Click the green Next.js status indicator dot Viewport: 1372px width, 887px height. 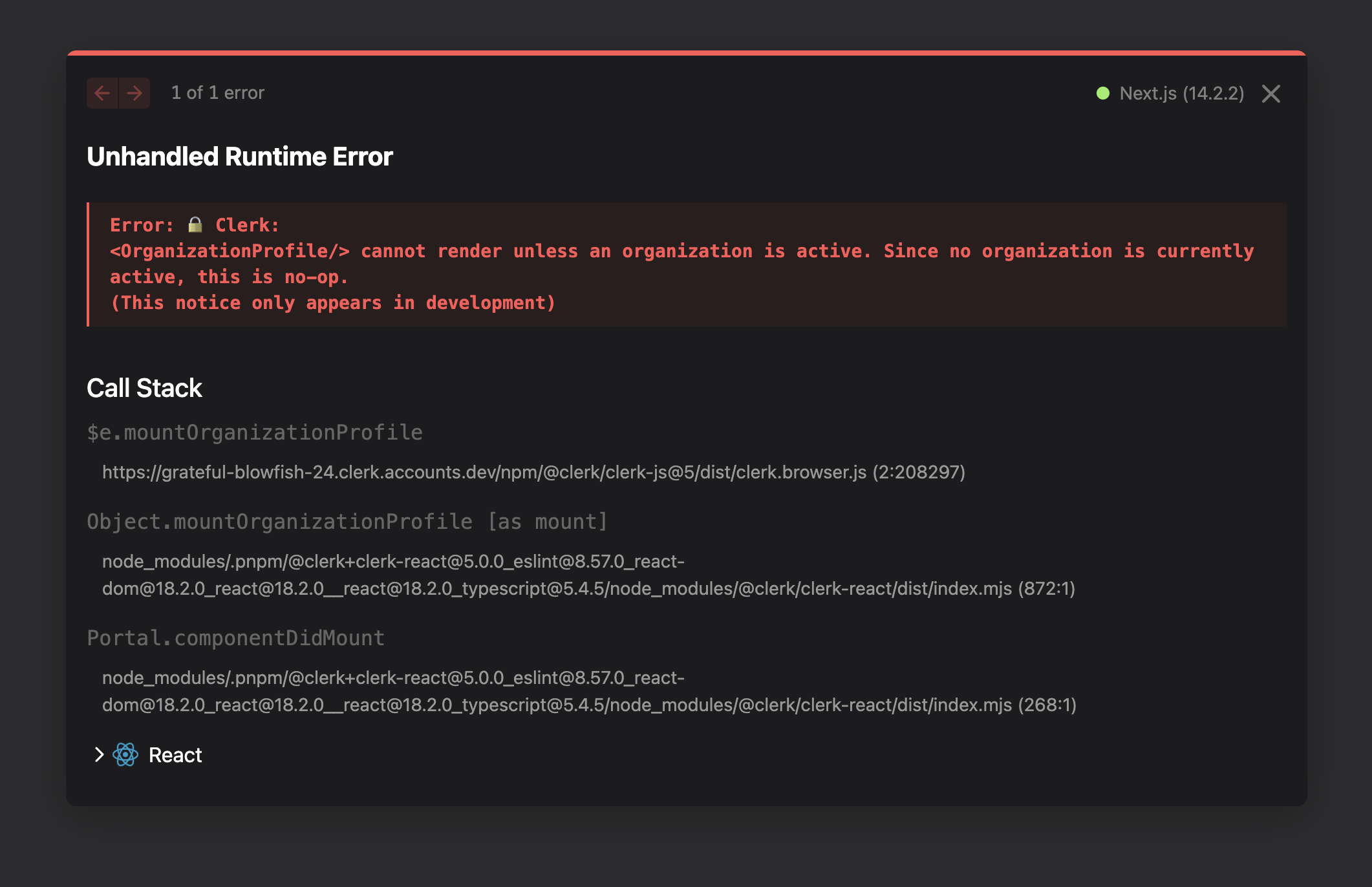[x=1103, y=93]
